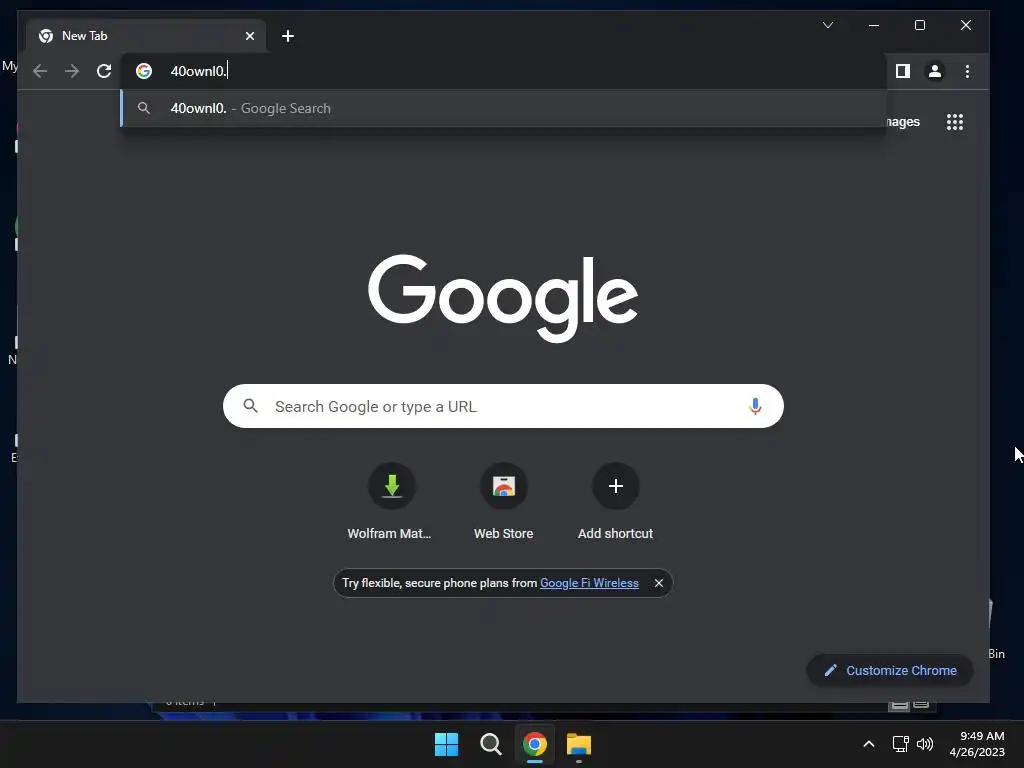The width and height of the screenshot is (1024, 768).
Task: Open network status in system tray
Action: click(901, 744)
